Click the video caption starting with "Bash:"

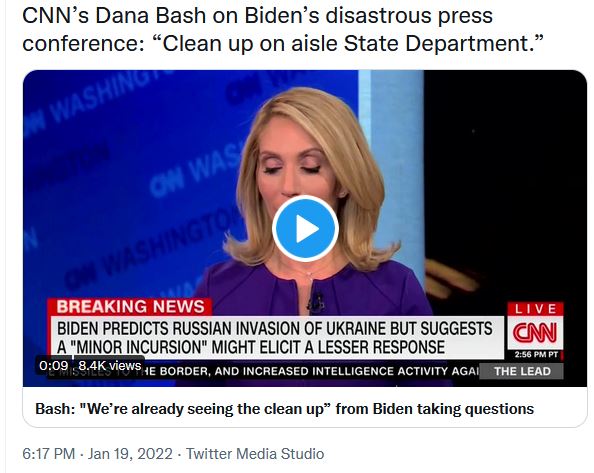click(284, 409)
